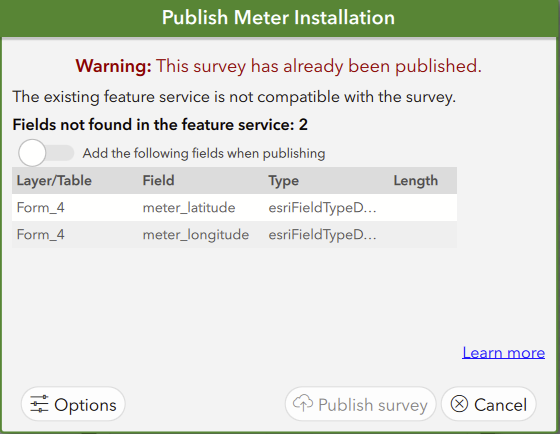Click Form_4 in the meter_latitude row
This screenshot has height=434, width=560.
[x=40, y=208]
